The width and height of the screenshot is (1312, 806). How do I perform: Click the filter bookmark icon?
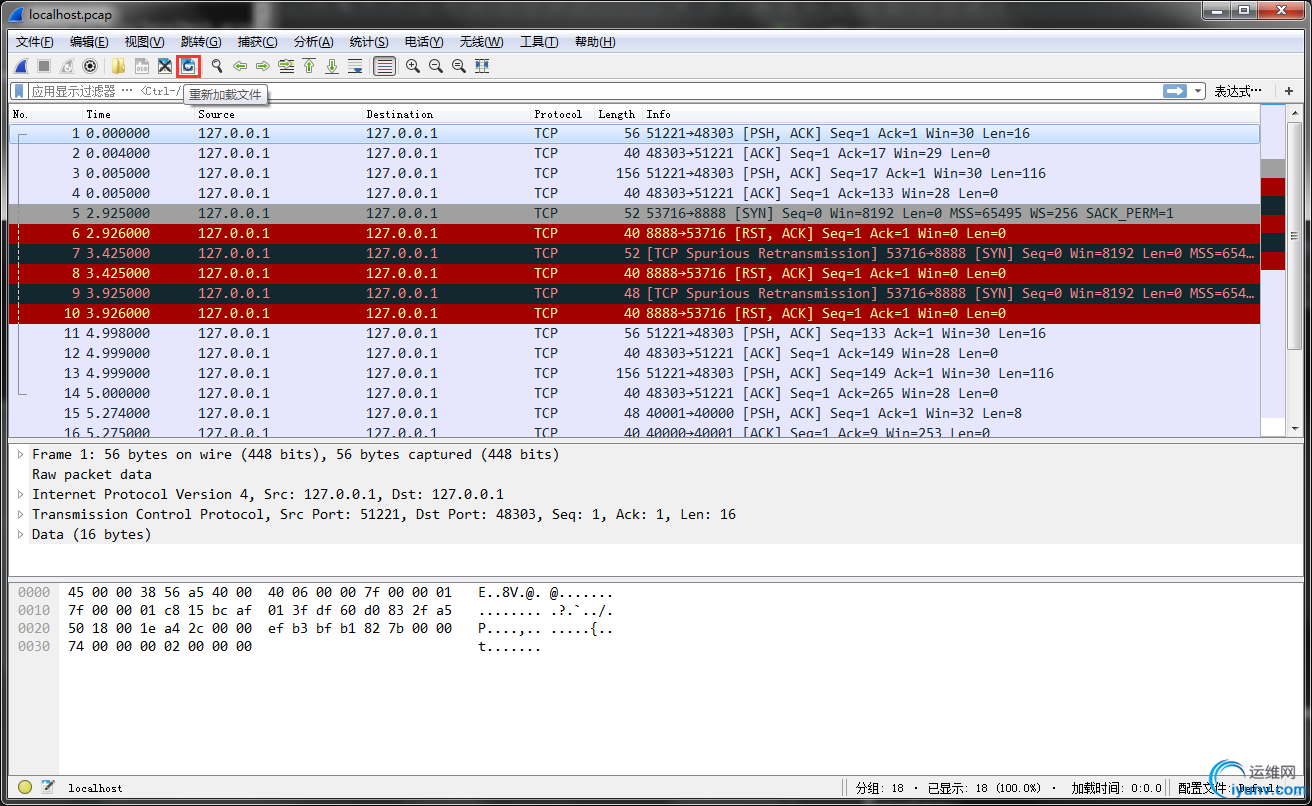click(20, 91)
